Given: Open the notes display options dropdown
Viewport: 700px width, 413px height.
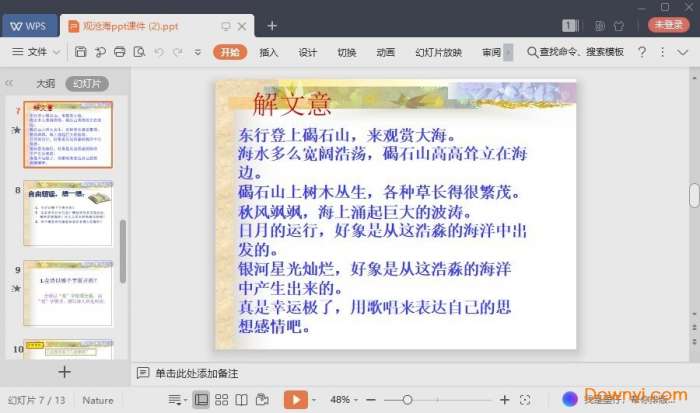Looking at the screenshot, I should click(177, 400).
